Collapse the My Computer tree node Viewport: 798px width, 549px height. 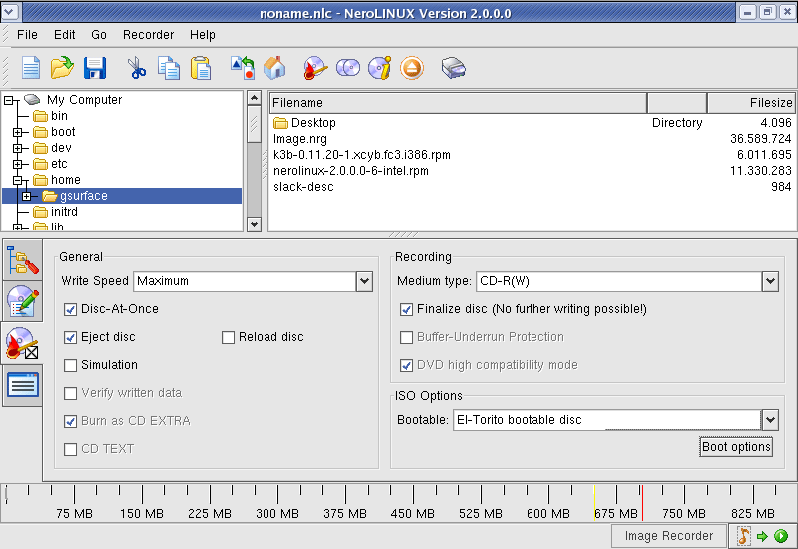coord(9,100)
